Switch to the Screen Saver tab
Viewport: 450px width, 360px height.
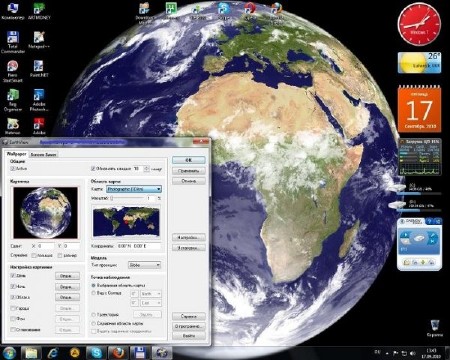(x=43, y=155)
